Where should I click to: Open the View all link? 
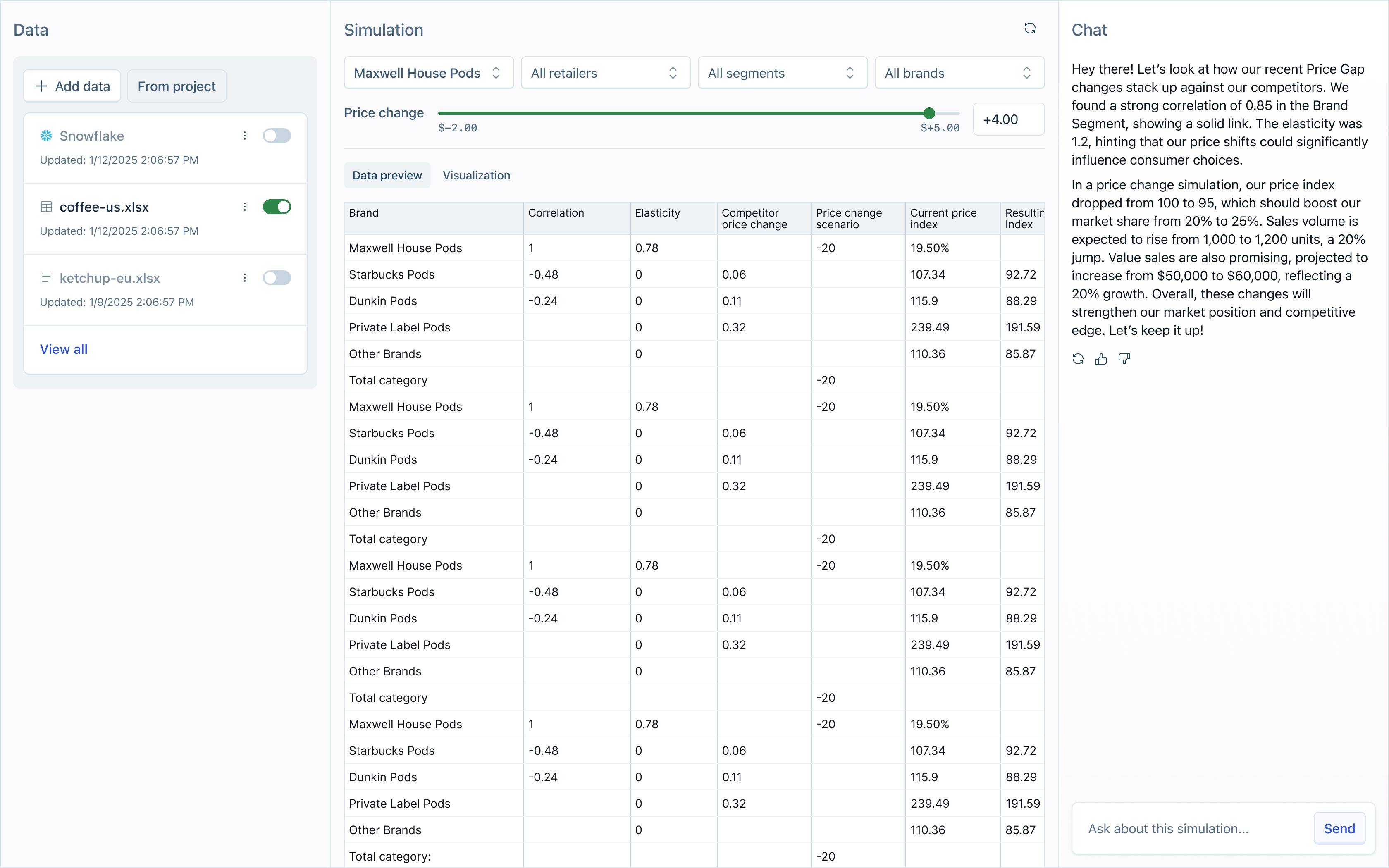(64, 349)
